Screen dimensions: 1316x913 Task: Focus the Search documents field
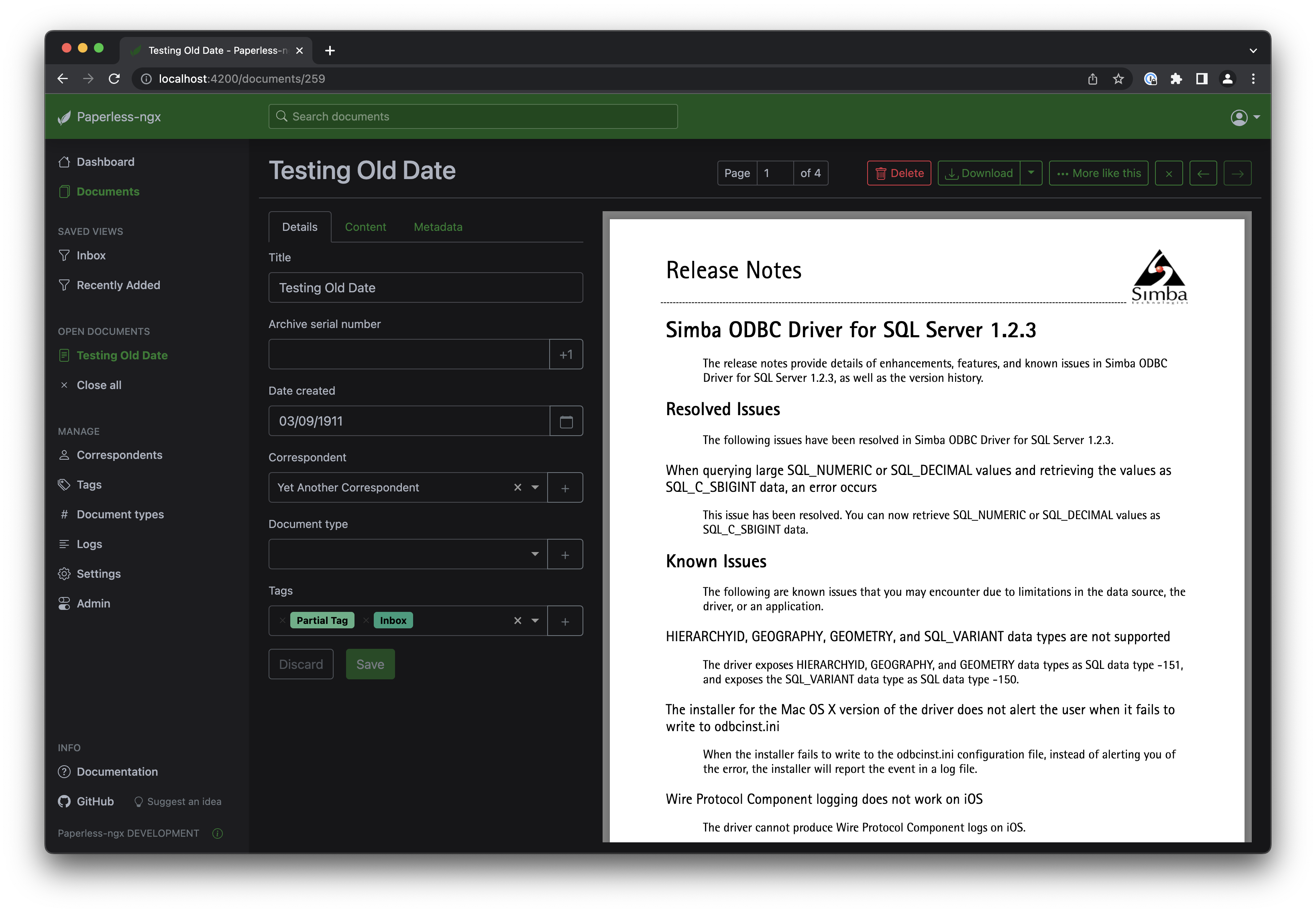click(x=473, y=117)
